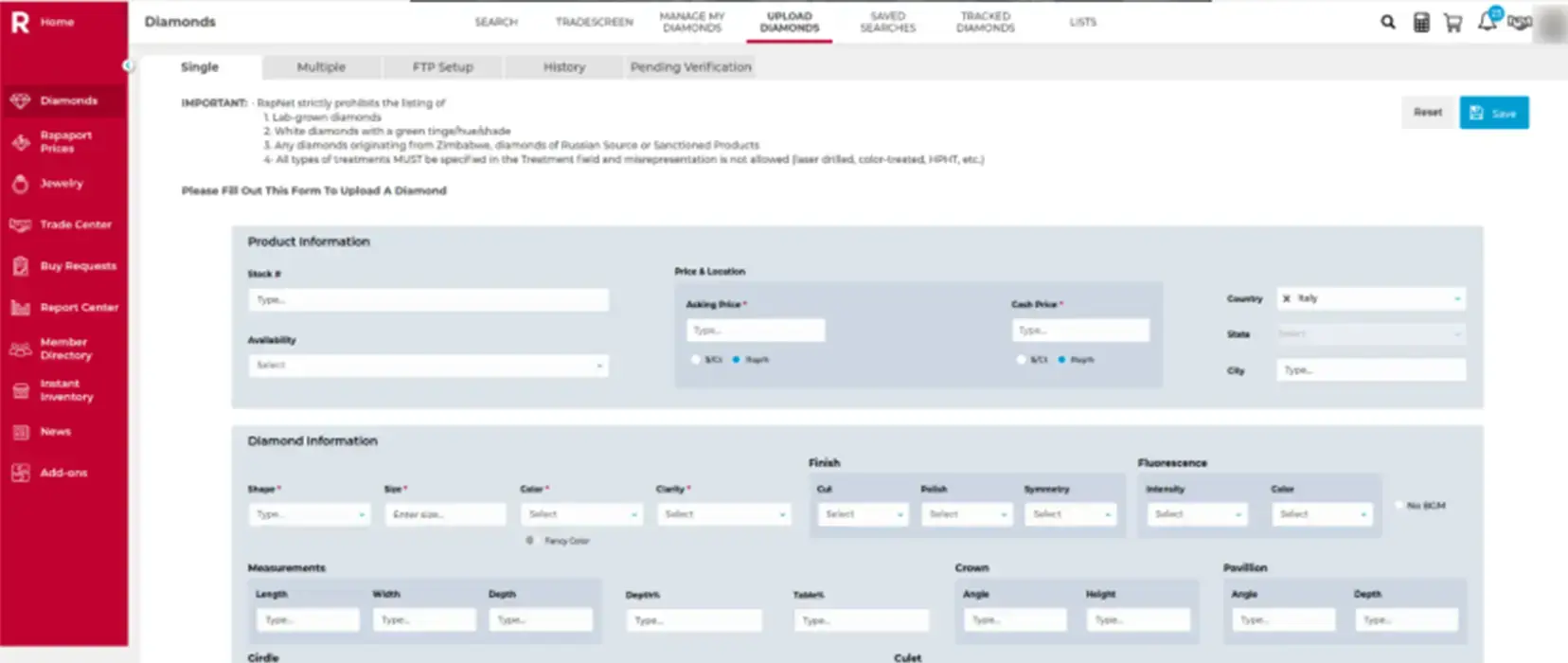
Task: Click the Trade Center sidebar icon
Action: click(20, 224)
